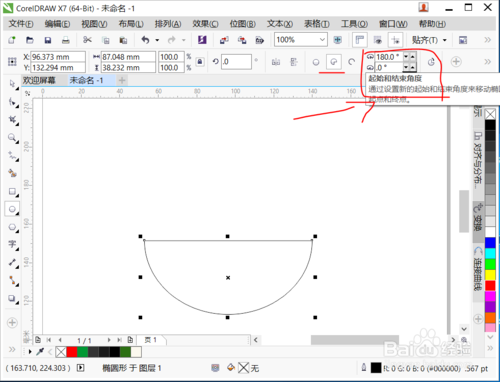Pick the blue swatch in palette
Image resolution: width=500 pixels, height=382 pixels.
[490, 243]
